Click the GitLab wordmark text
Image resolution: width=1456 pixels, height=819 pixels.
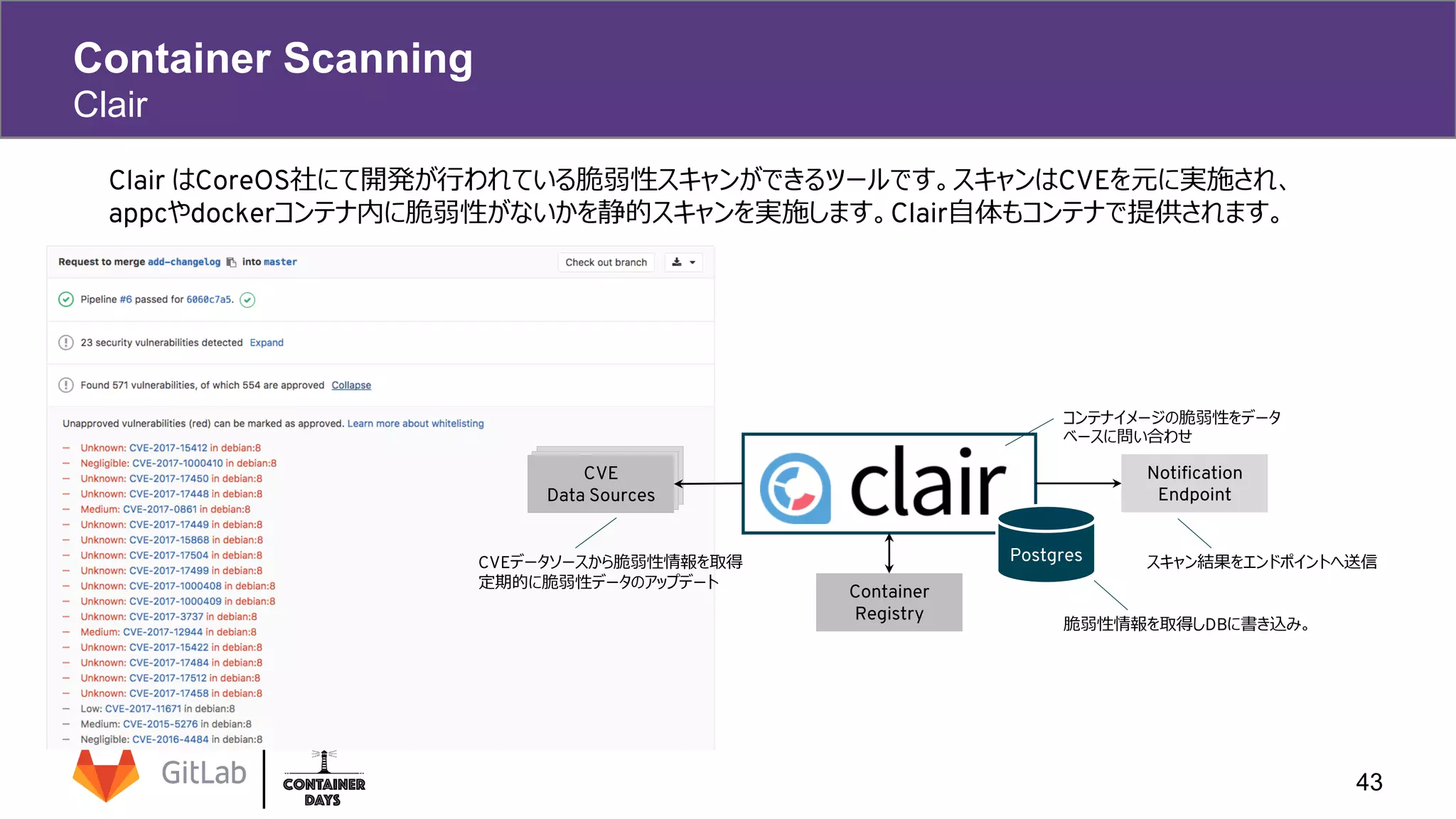(203, 773)
